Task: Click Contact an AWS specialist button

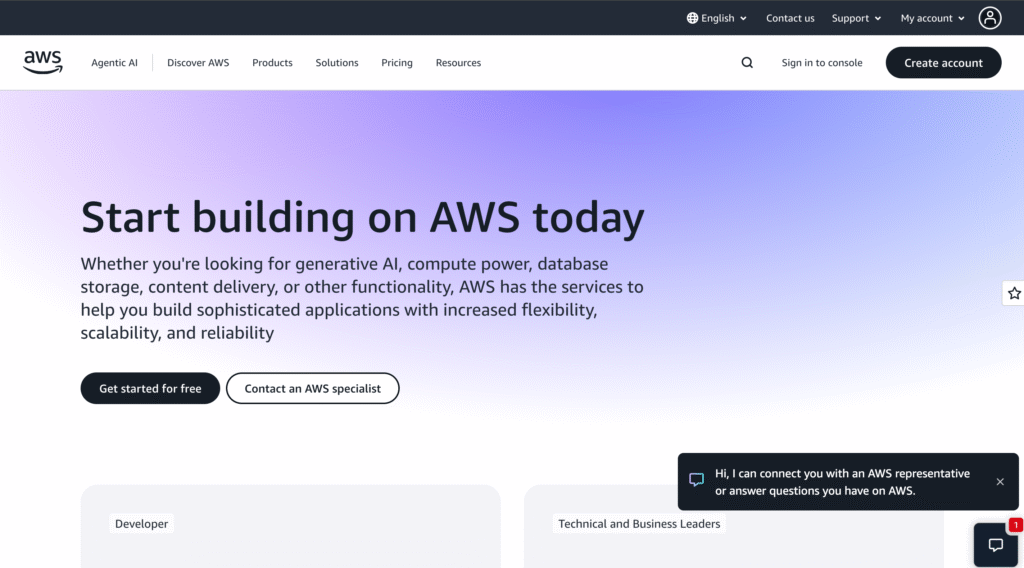Action: click(313, 388)
